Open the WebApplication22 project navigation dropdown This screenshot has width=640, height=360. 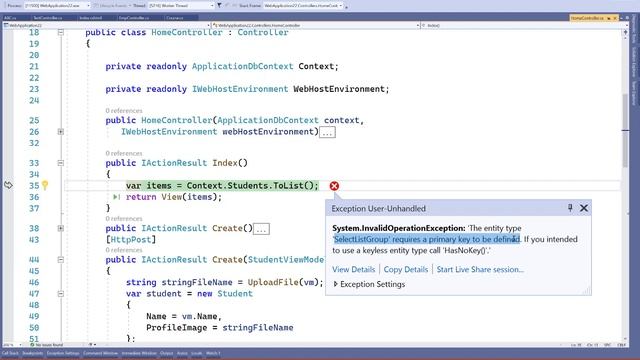(x=107, y=25)
